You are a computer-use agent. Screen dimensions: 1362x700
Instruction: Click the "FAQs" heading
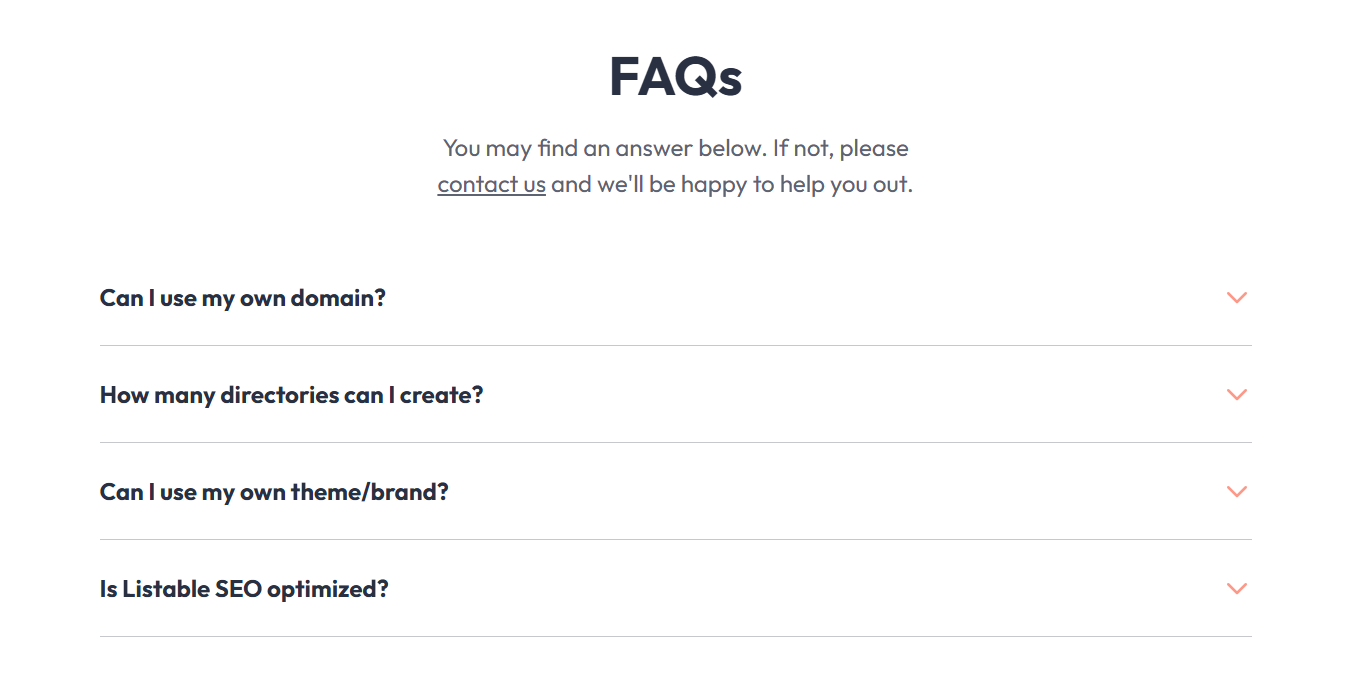(x=675, y=77)
